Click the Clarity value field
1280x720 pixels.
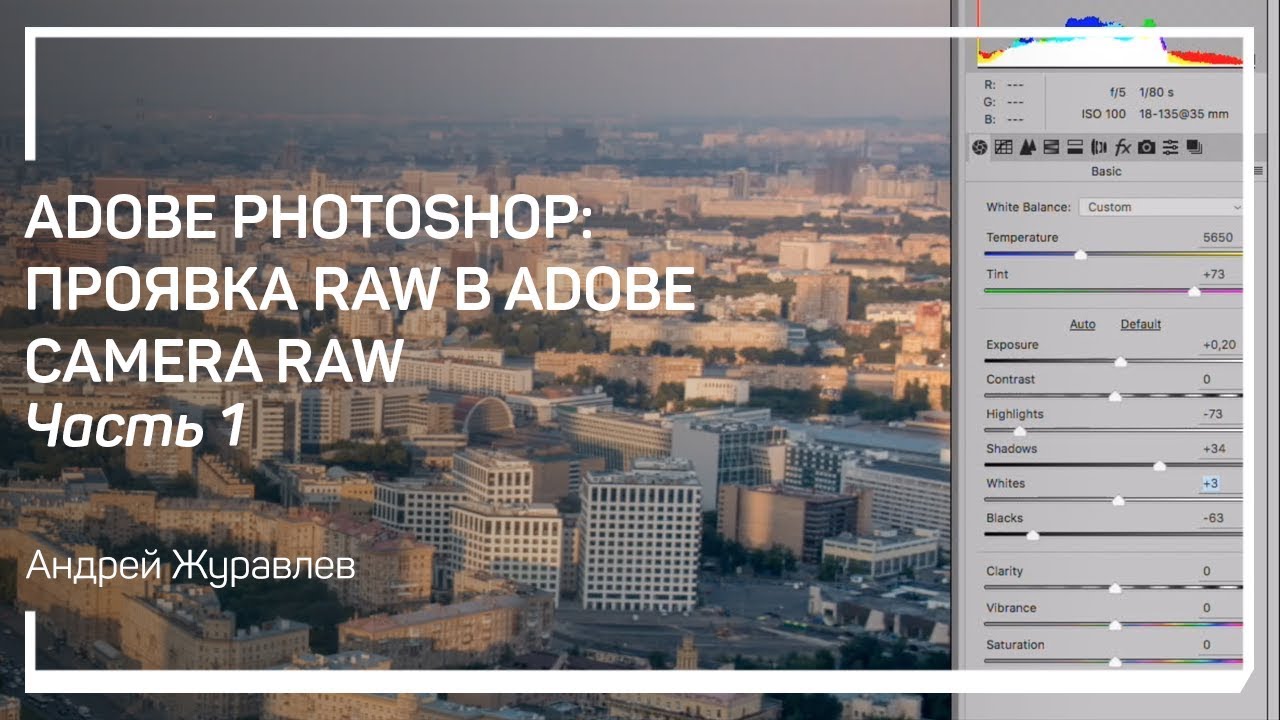pyautogui.click(x=1219, y=572)
